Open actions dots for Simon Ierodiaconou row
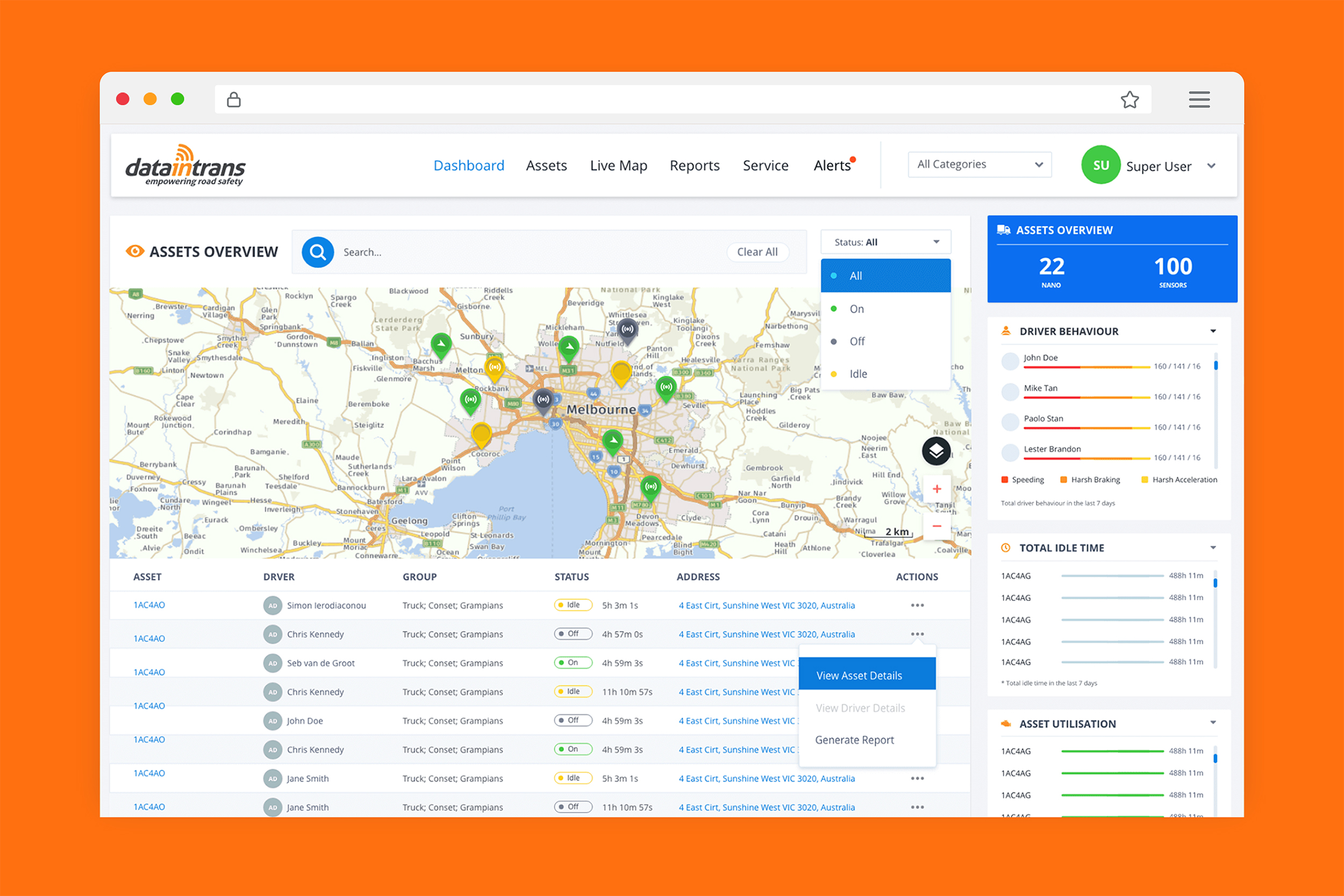 pos(917,605)
